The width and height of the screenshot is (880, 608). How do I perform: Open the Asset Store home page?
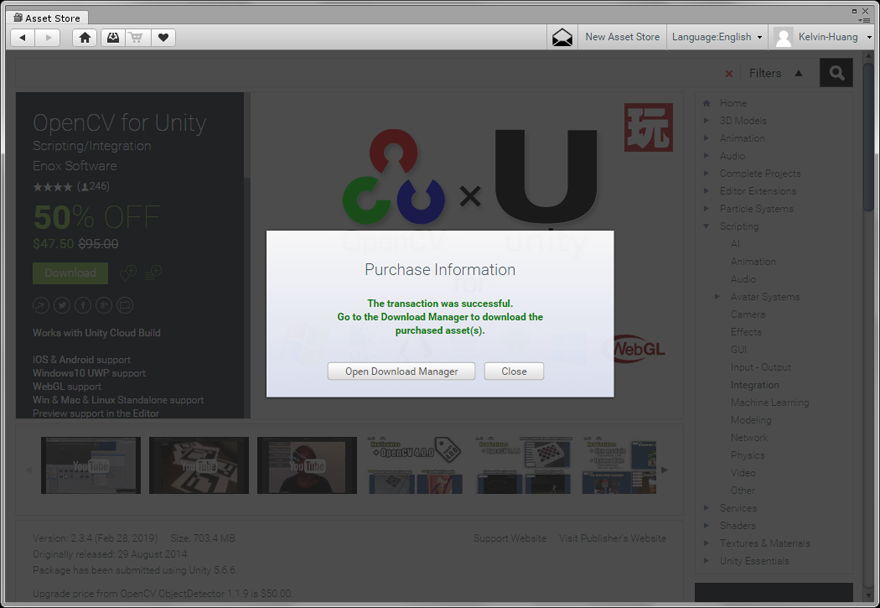(x=85, y=38)
